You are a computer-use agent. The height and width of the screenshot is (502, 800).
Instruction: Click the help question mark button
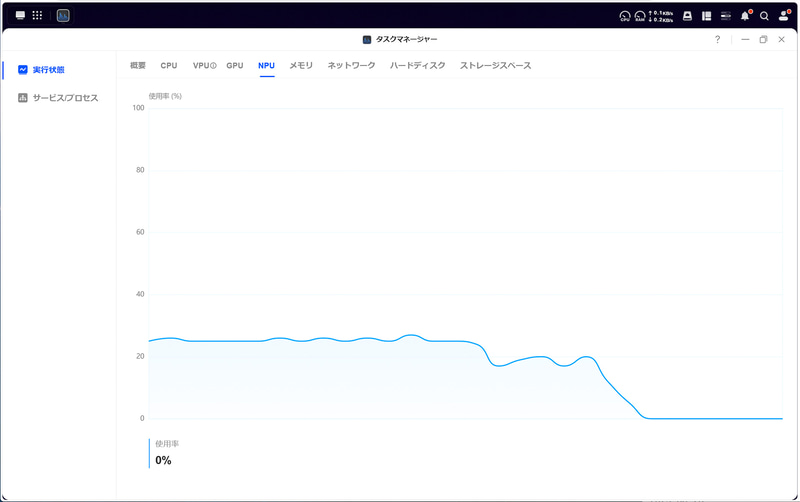click(717, 40)
